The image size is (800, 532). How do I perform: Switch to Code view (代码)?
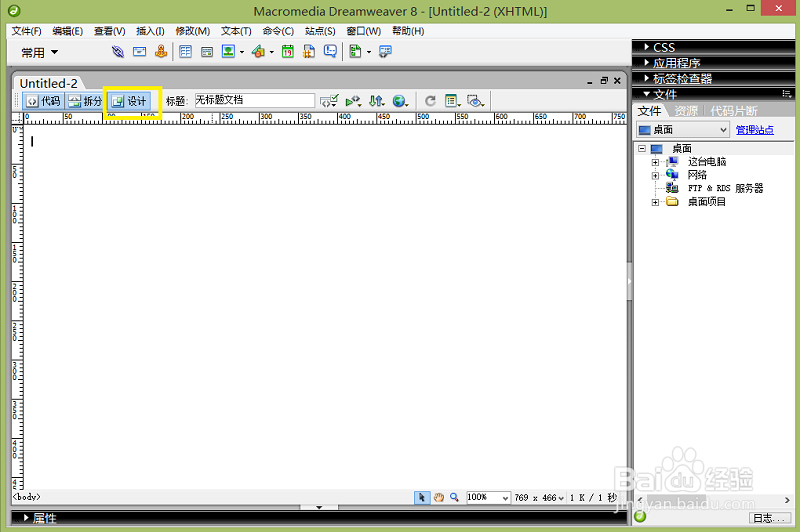click(x=43, y=101)
